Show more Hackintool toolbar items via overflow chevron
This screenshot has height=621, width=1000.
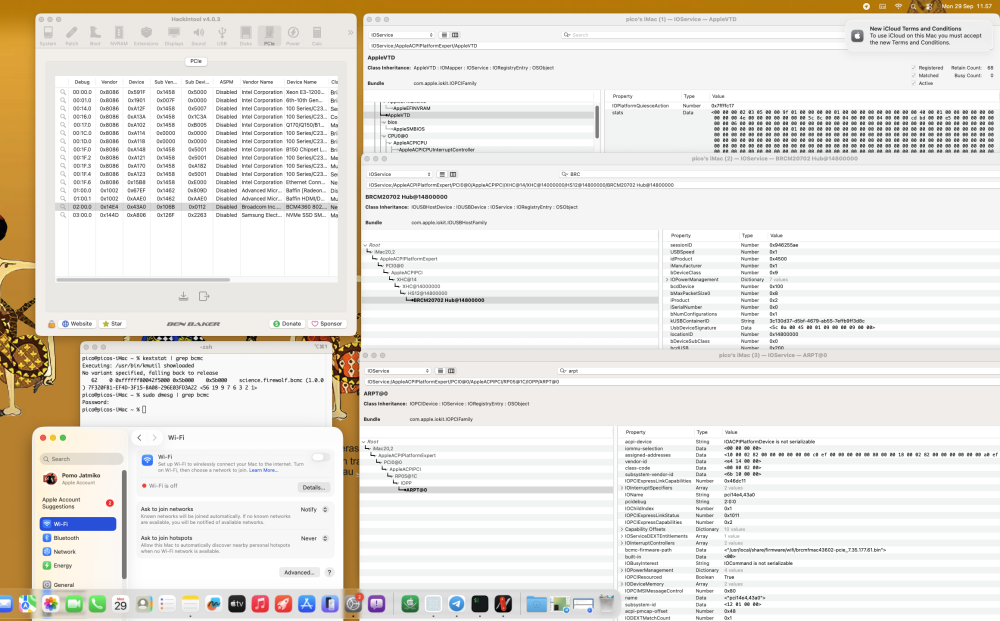[x=349, y=33]
